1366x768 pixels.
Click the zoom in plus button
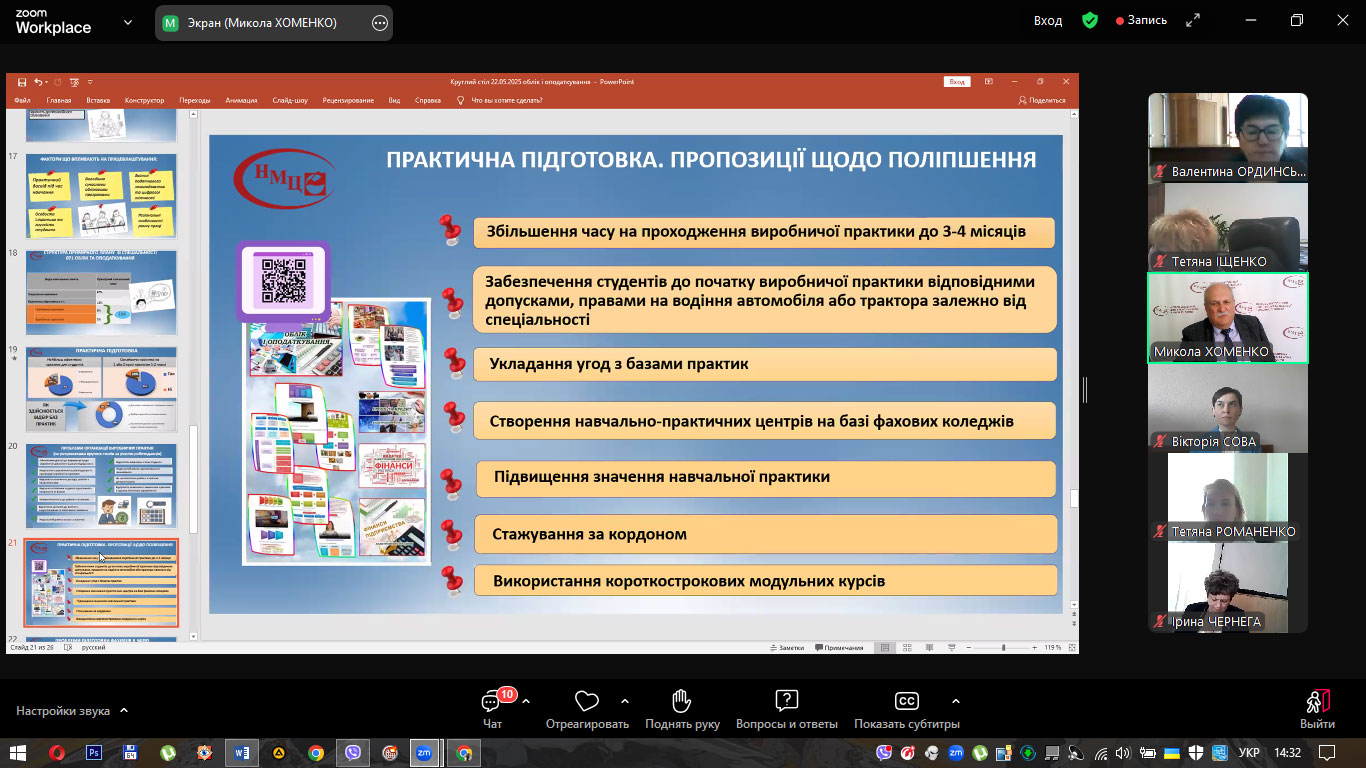tap(1037, 648)
